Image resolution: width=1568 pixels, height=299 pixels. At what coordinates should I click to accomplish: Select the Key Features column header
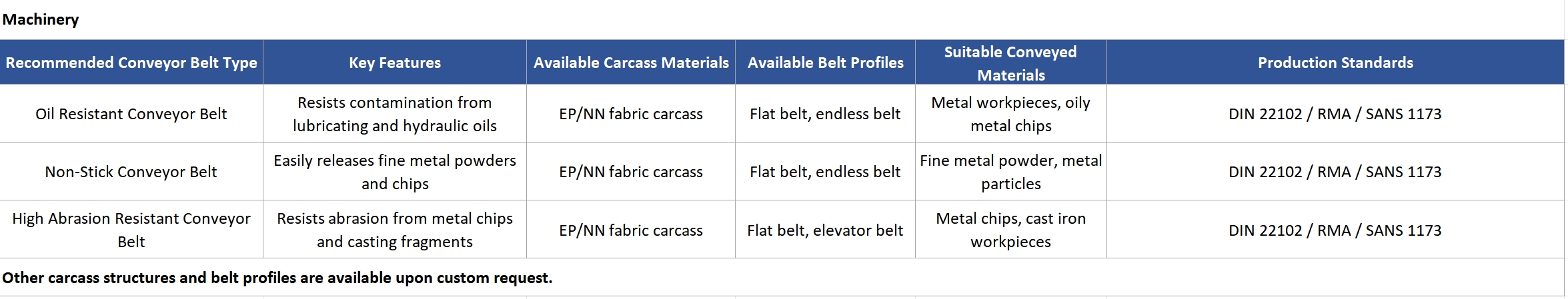pyautogui.click(x=395, y=63)
